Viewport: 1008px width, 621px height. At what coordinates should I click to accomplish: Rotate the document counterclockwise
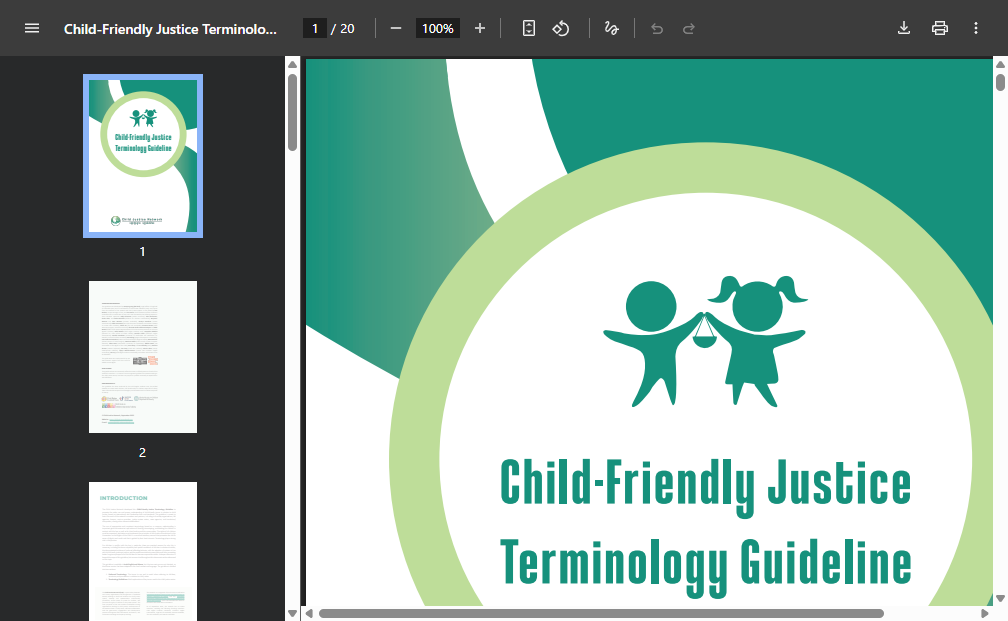pyautogui.click(x=561, y=28)
